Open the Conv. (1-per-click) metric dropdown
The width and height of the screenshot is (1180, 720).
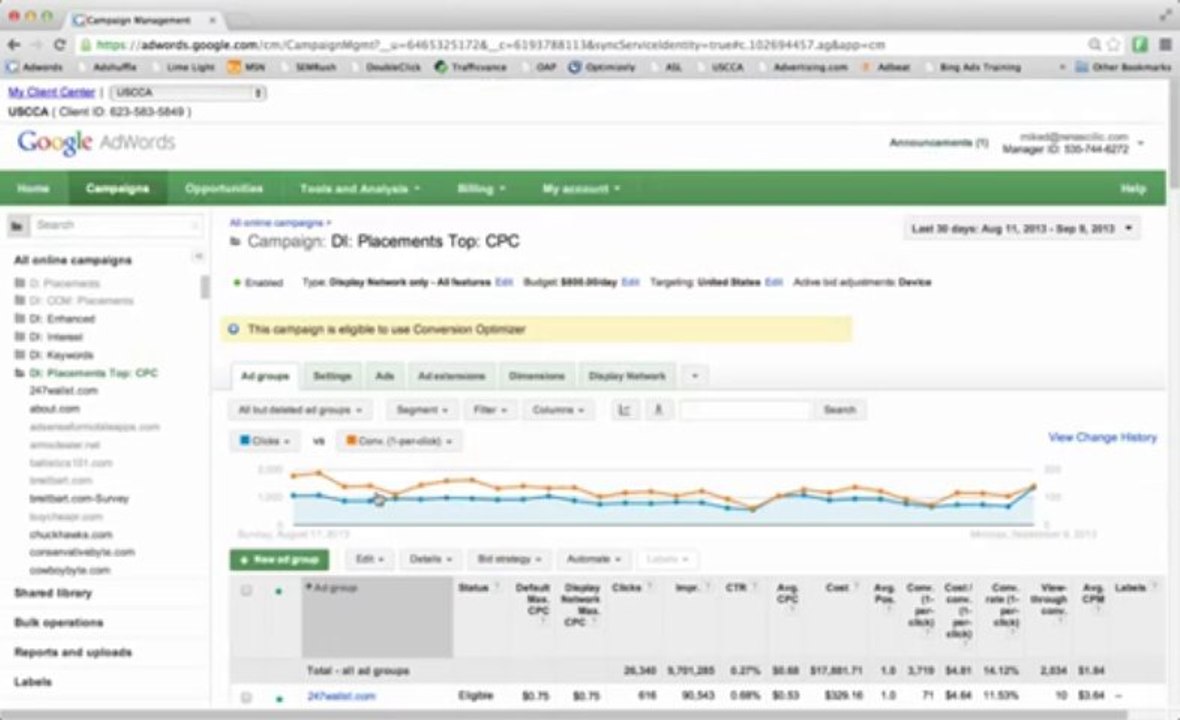pos(400,441)
